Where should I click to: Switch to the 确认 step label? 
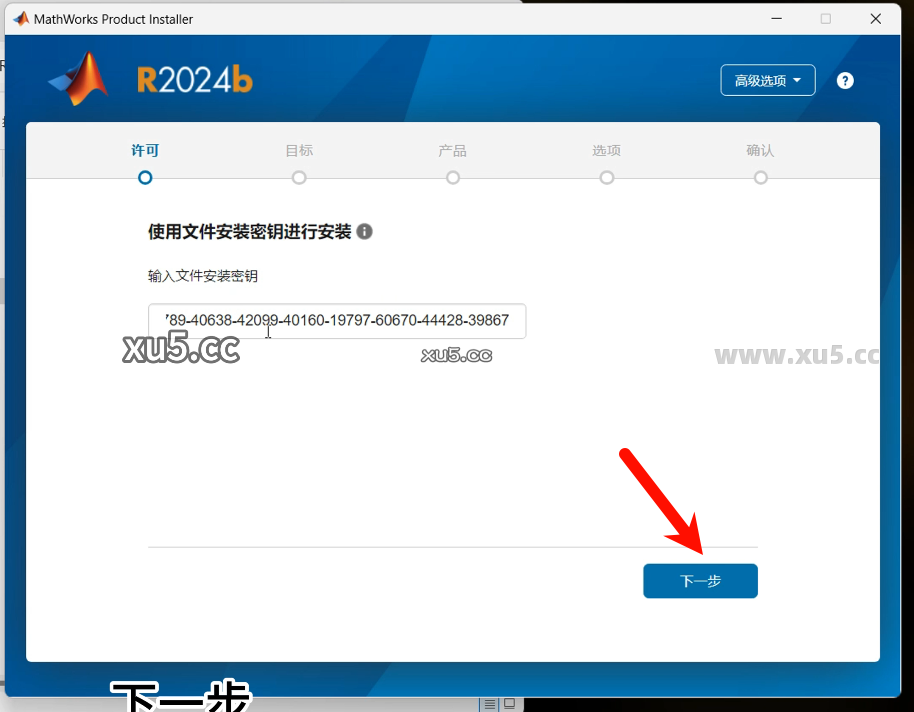[760, 150]
